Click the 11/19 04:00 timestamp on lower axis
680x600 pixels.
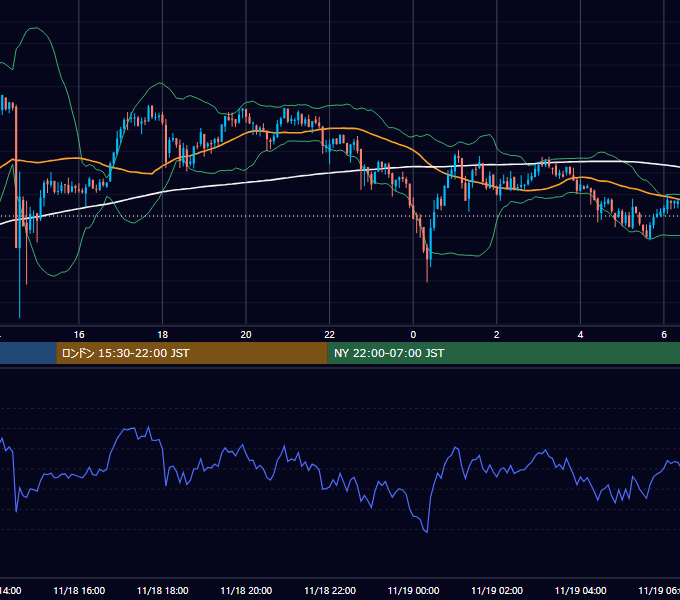pyautogui.click(x=580, y=591)
